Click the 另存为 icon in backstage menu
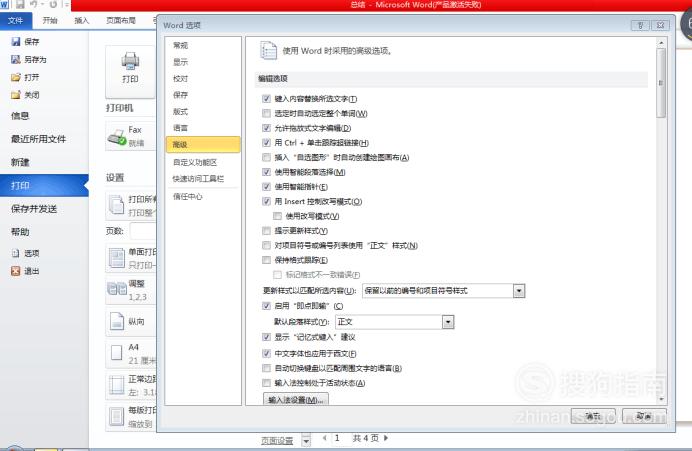This screenshot has width=692, height=451. tap(16, 59)
